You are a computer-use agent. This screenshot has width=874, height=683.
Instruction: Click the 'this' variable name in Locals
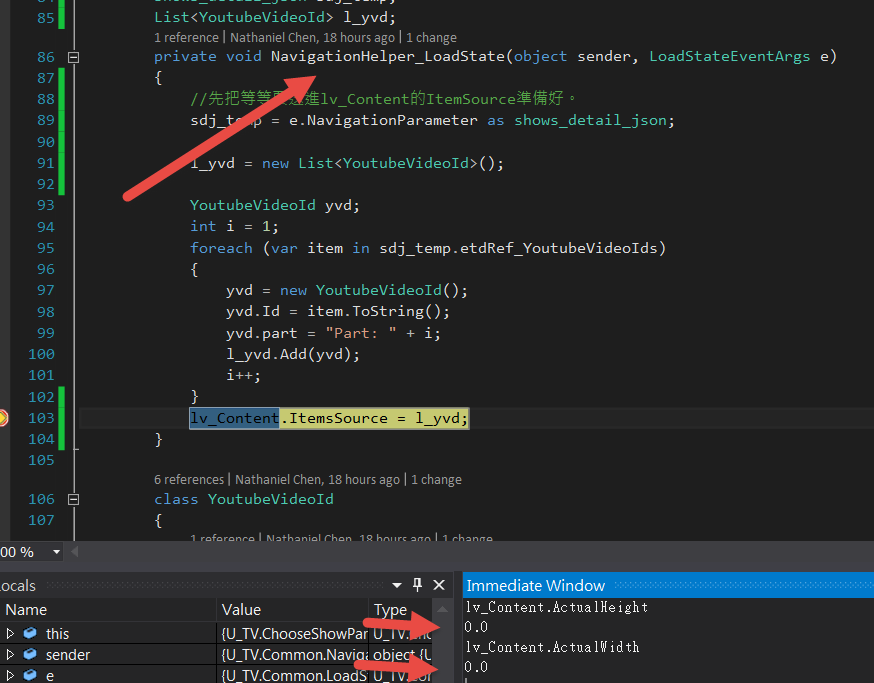[57, 633]
